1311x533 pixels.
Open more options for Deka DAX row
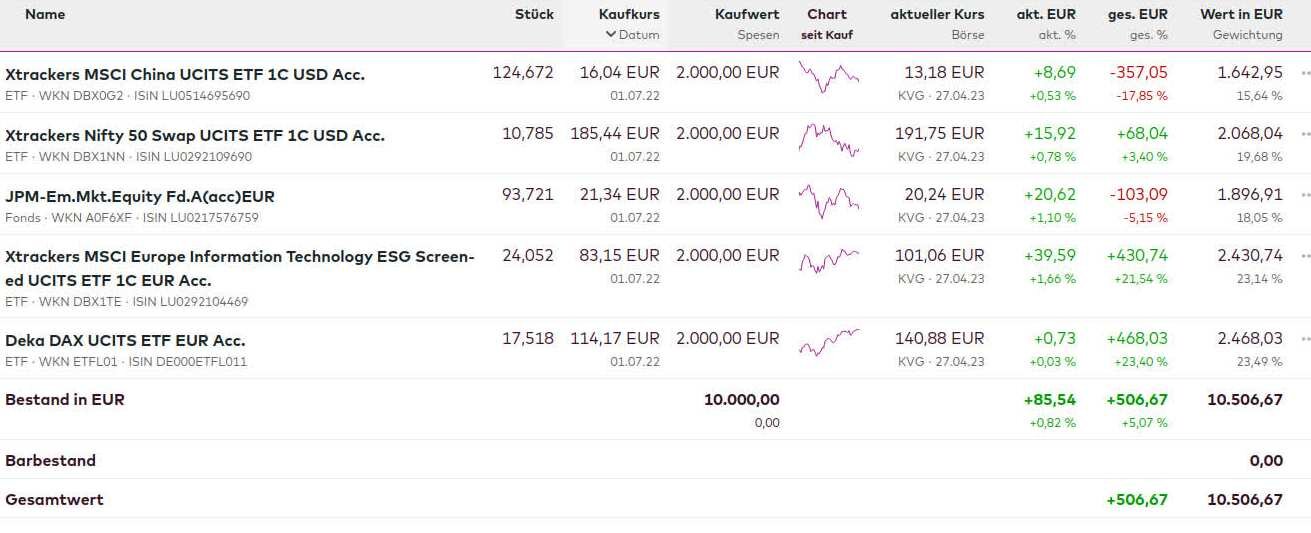[1305, 339]
